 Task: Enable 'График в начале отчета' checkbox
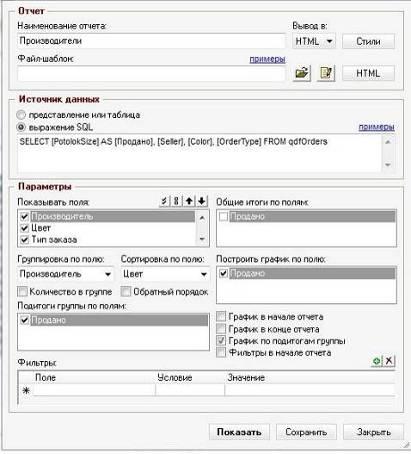(x=221, y=316)
